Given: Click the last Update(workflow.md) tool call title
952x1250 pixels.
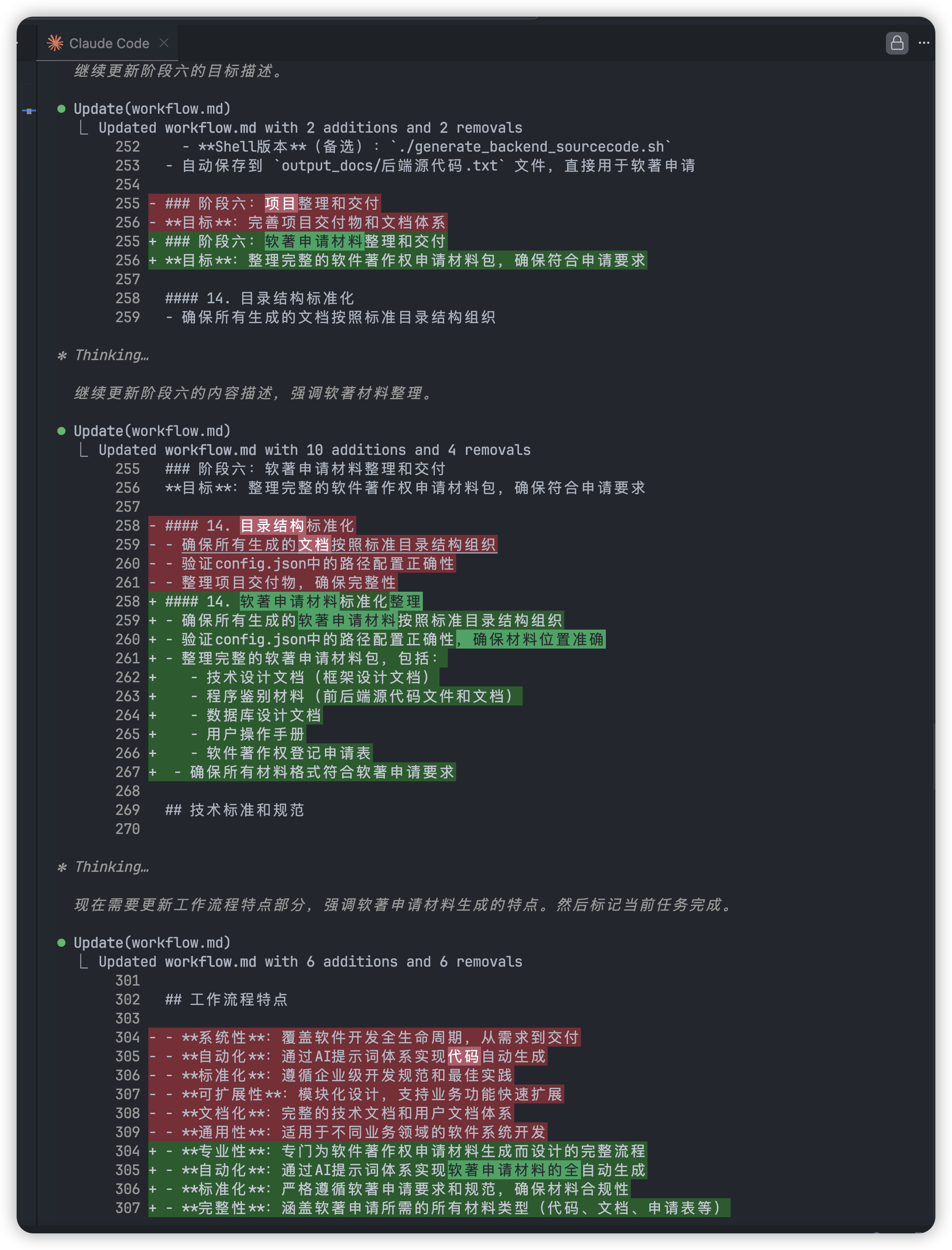Looking at the screenshot, I should click(152, 943).
